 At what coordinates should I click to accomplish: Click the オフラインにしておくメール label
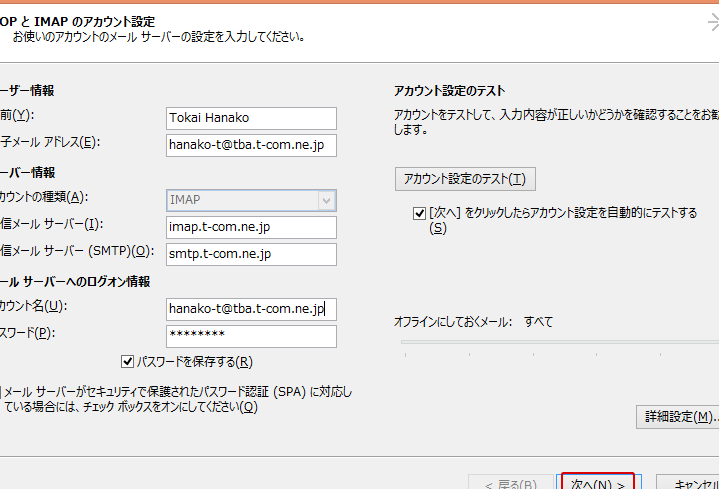point(452,322)
